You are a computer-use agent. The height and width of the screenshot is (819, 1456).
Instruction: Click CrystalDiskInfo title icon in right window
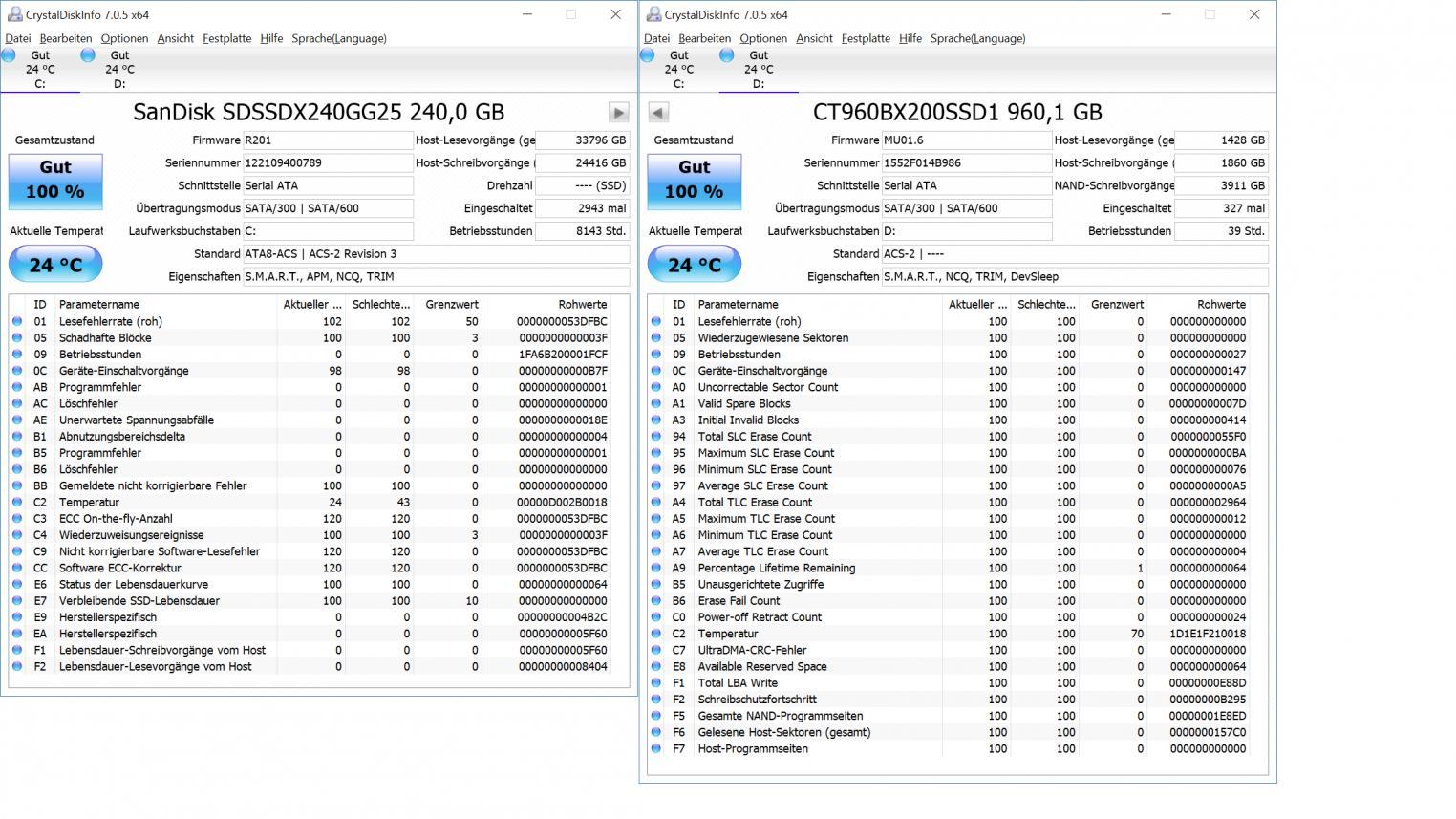pyautogui.click(x=653, y=14)
